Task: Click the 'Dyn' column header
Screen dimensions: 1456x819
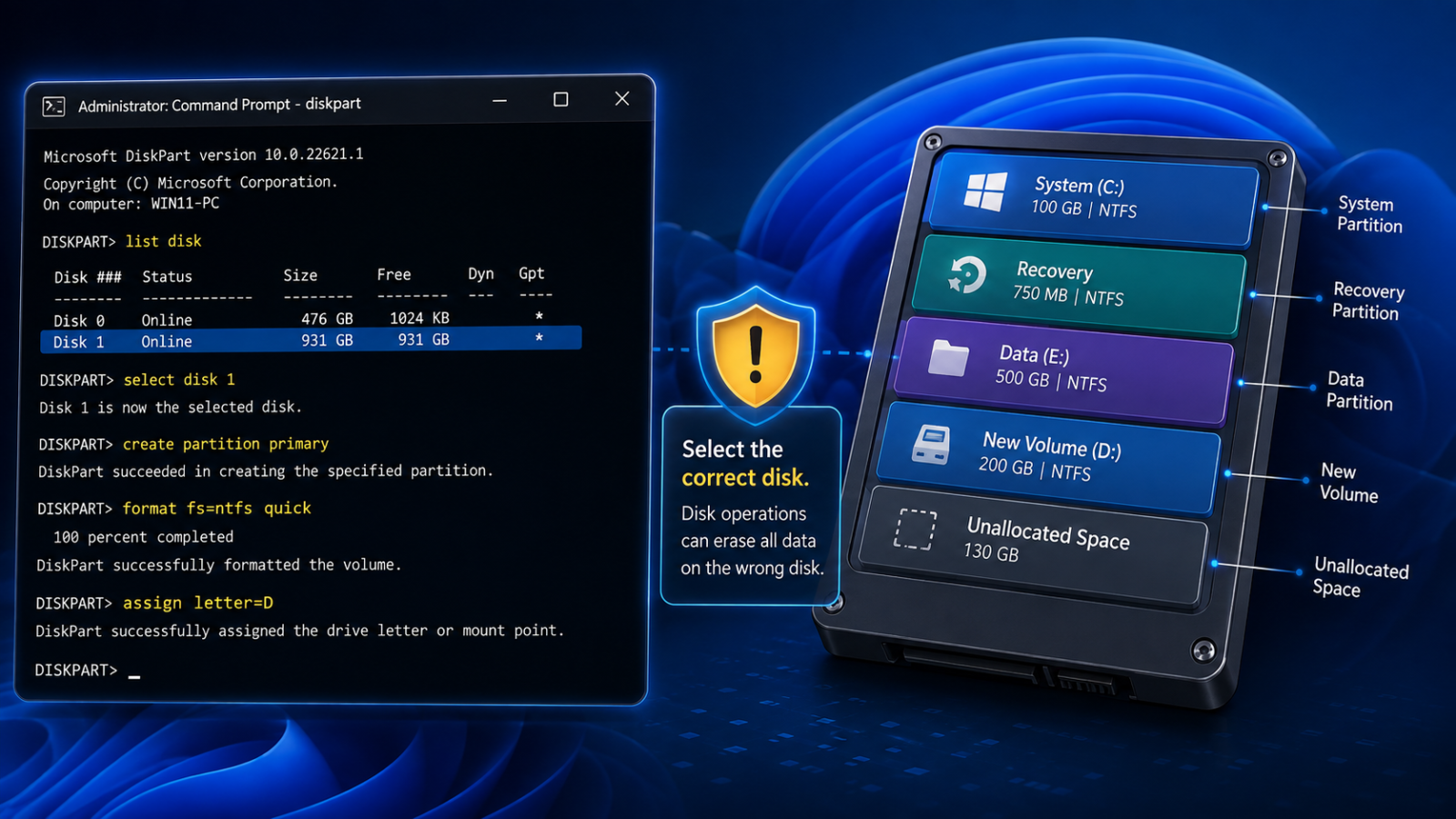Action: tap(480, 274)
